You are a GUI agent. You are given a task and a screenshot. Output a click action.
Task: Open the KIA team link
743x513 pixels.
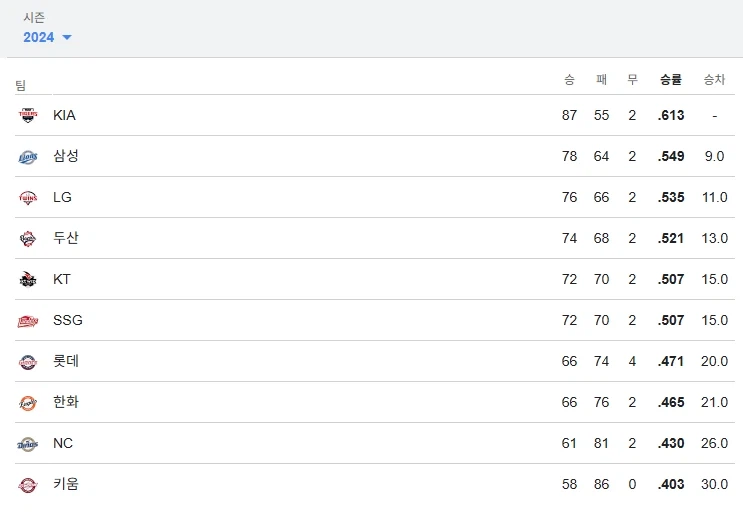64,115
